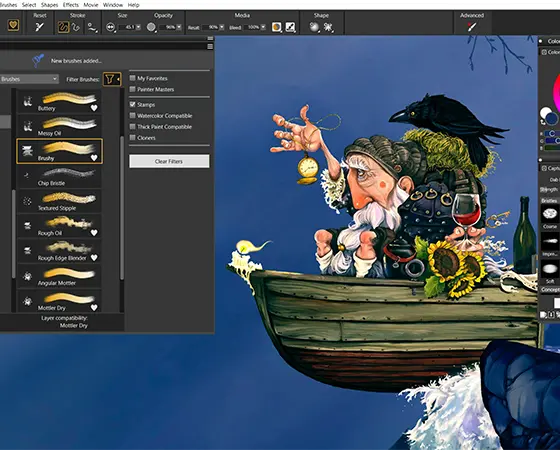This screenshot has height=450, width=560.
Task: Open the Shape dab sphere icon
Action: pos(314,27)
